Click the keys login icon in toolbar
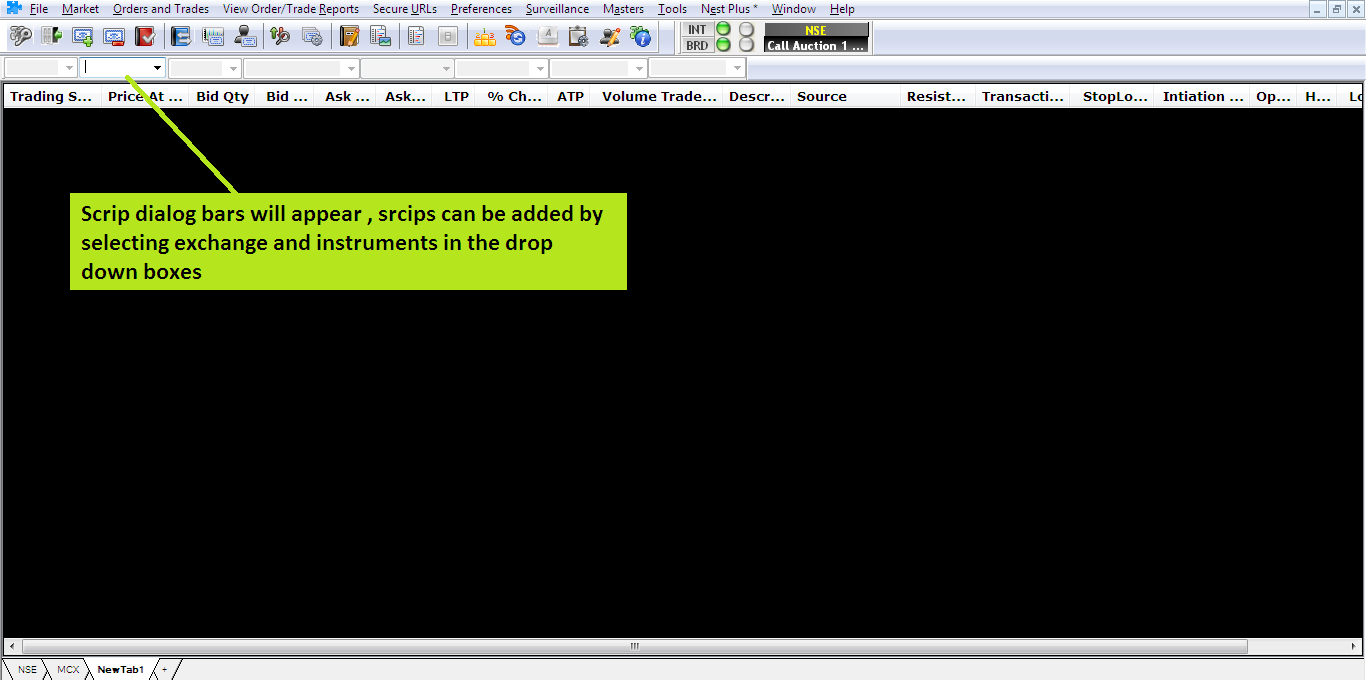1366x680 pixels. point(20,37)
